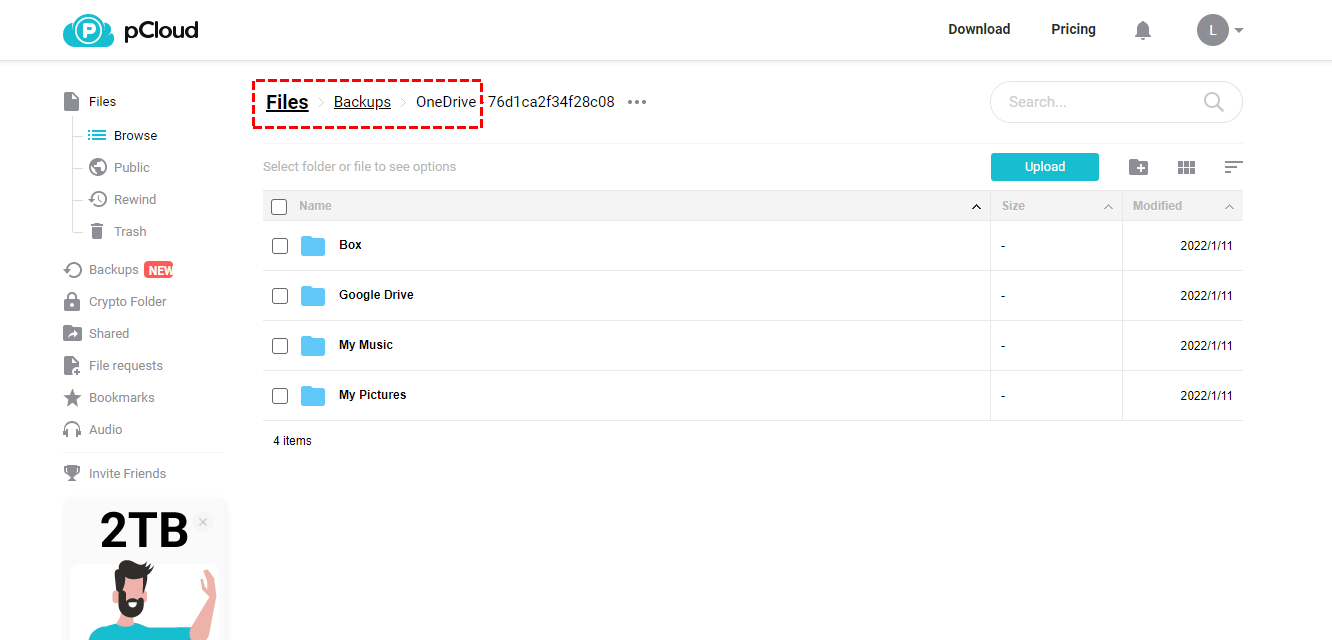Sort by Modified column arrow
Image resolution: width=1332 pixels, height=640 pixels.
coord(1230,207)
